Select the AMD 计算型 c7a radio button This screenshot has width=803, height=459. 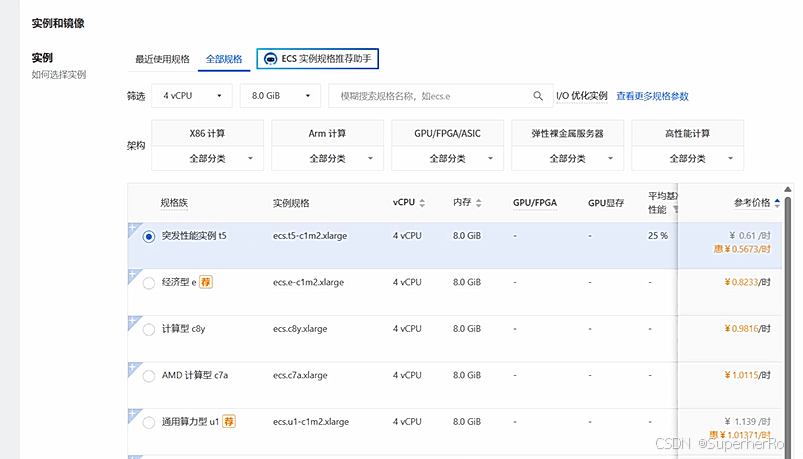tap(149, 376)
